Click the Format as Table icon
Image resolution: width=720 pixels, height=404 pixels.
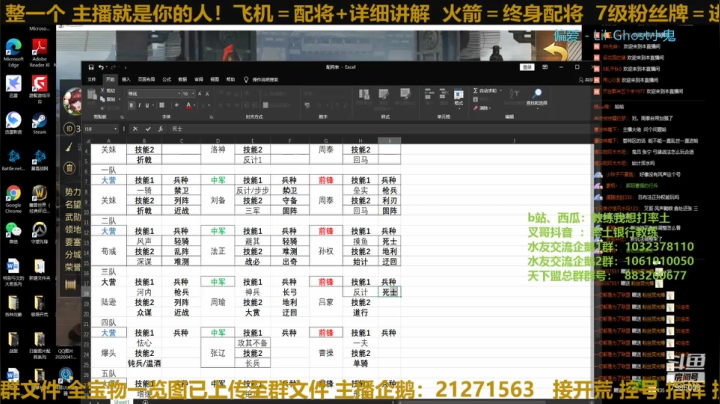384,95
